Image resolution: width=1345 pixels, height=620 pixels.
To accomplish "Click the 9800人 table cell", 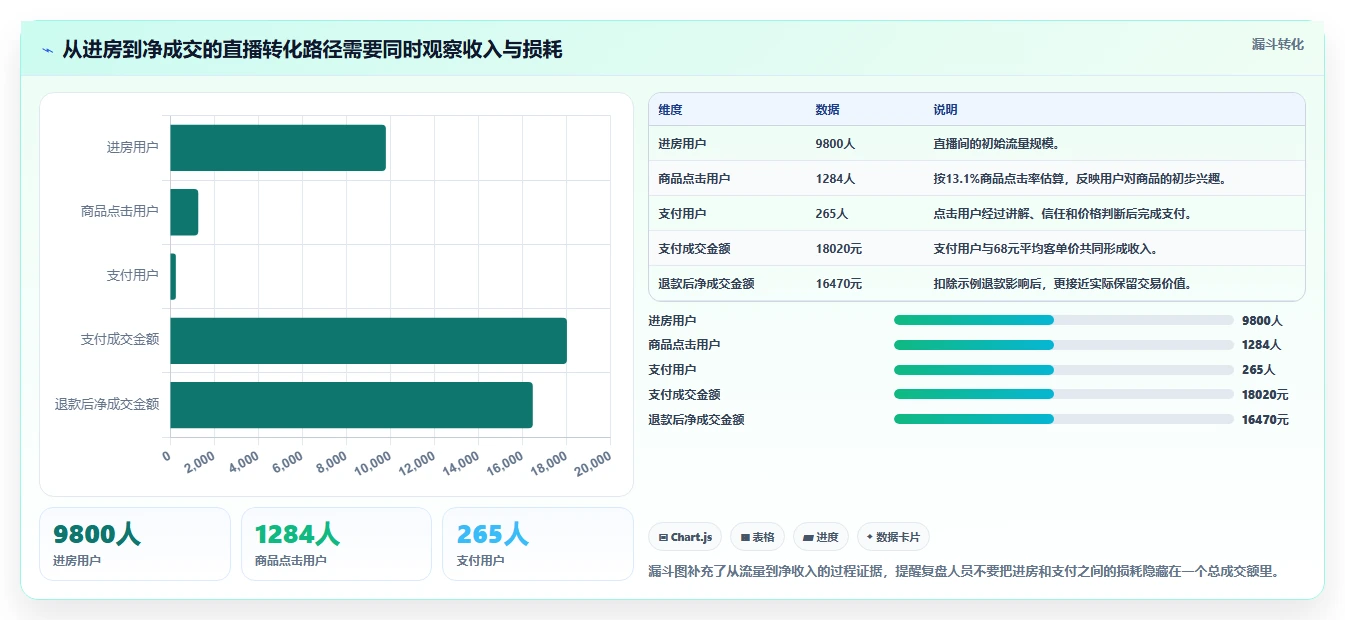I will pyautogui.click(x=835, y=144).
